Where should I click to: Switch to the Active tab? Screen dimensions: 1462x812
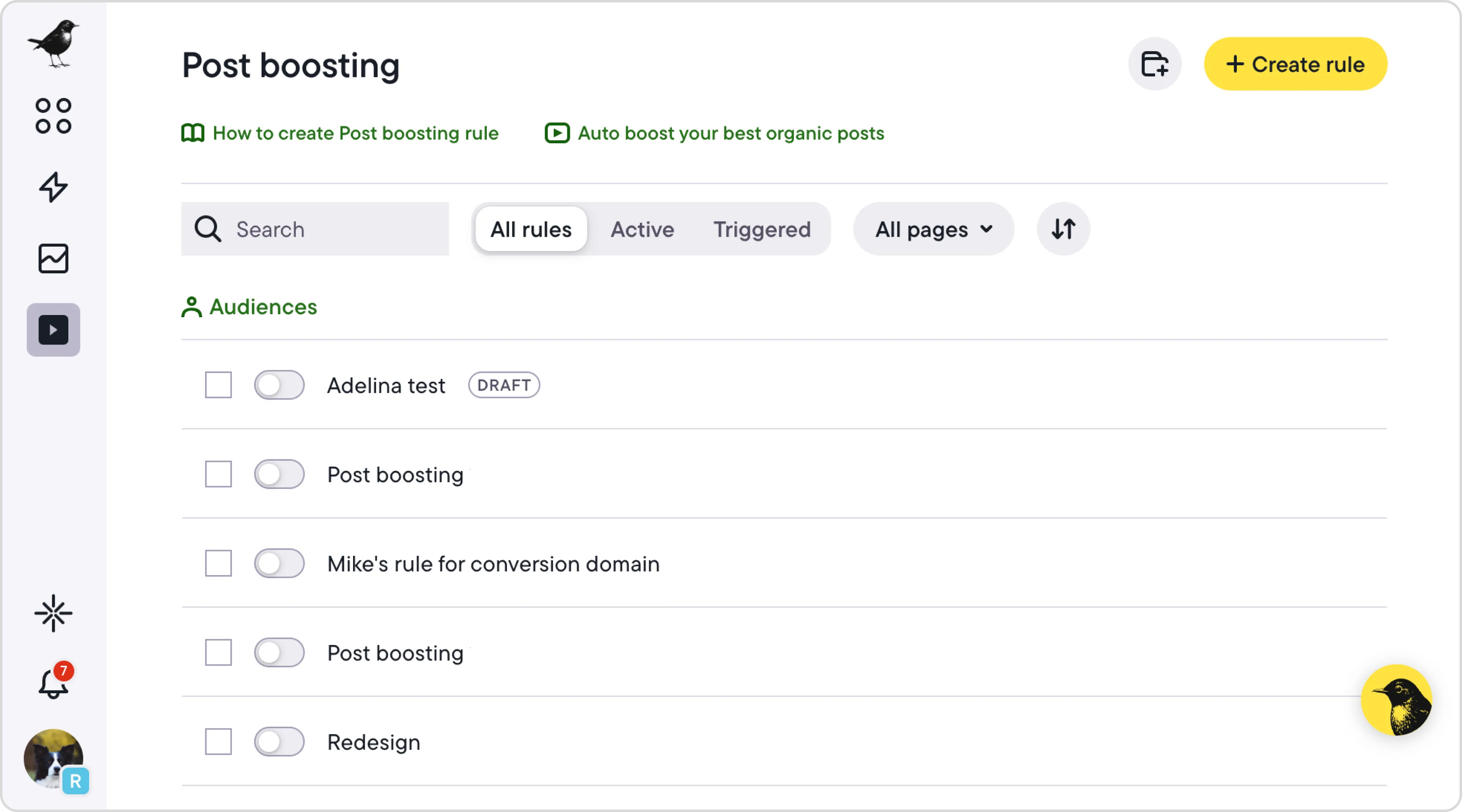click(642, 229)
